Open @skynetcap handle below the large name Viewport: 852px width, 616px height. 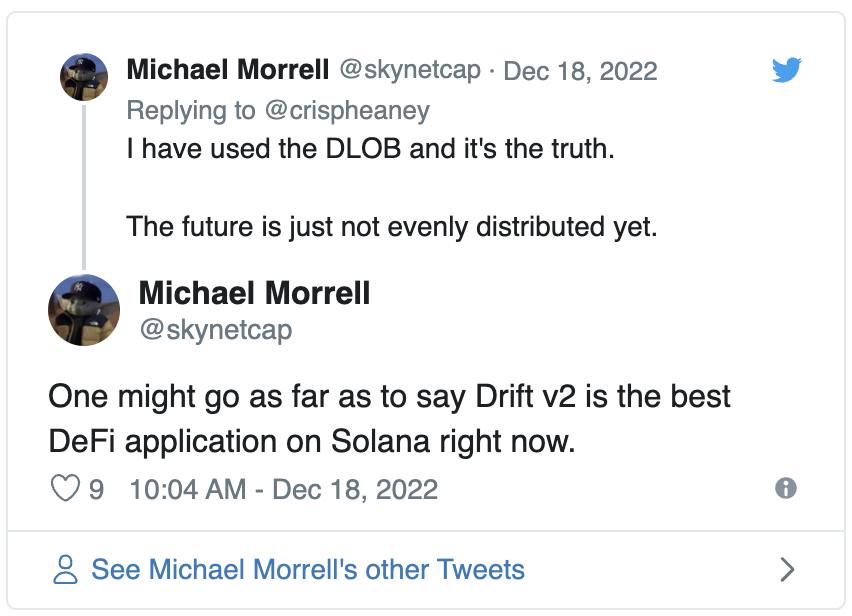click(x=216, y=330)
